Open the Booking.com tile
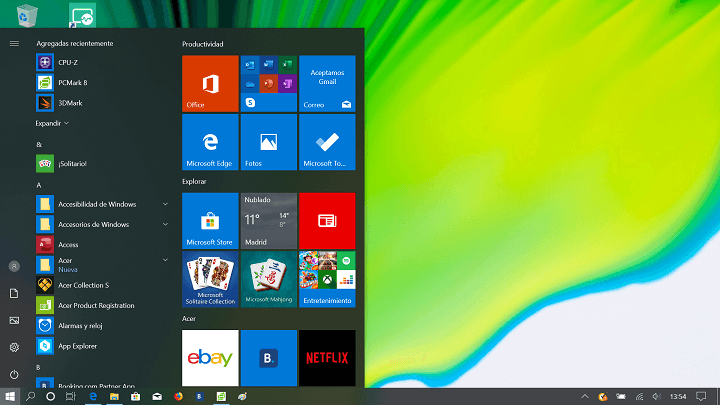The image size is (720, 405). click(x=269, y=358)
